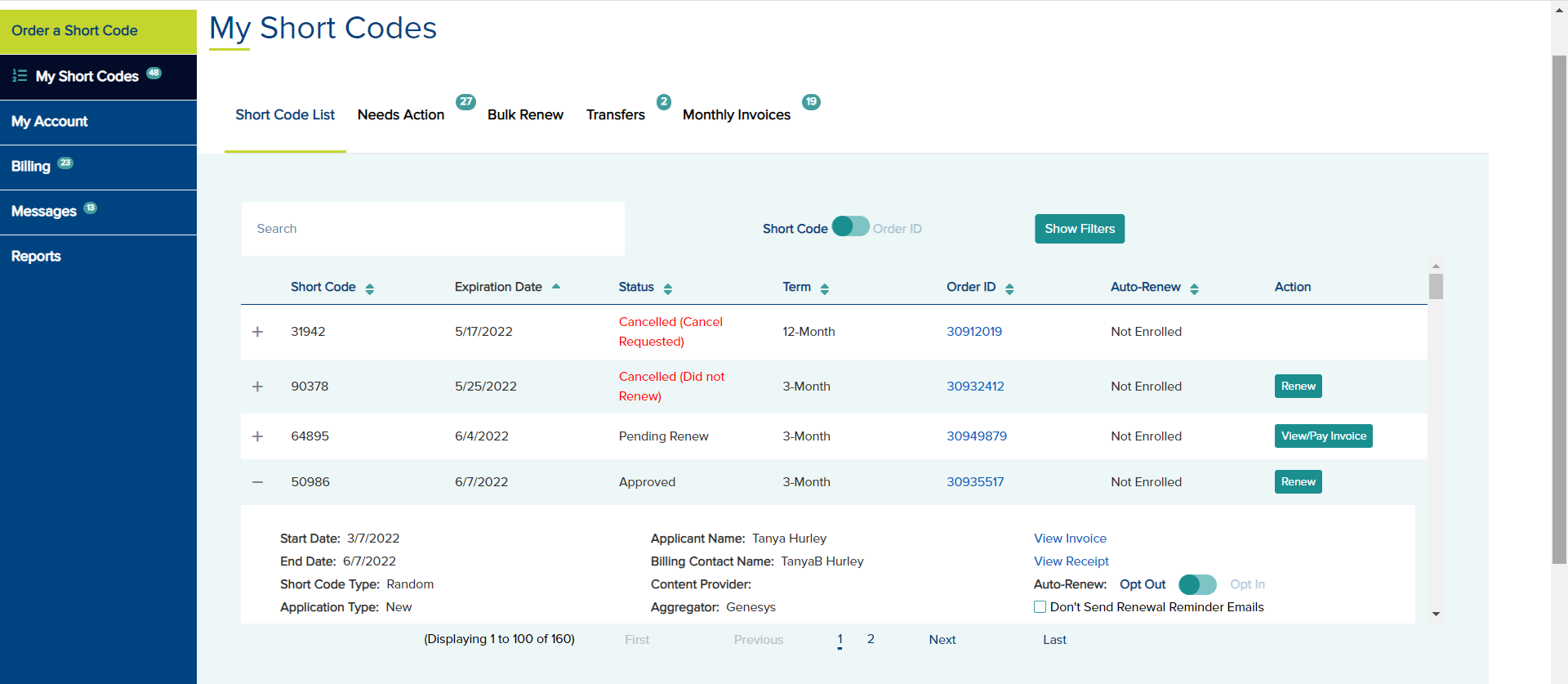Collapse details for short code 50986
This screenshot has width=1568, height=684.
[x=257, y=482]
